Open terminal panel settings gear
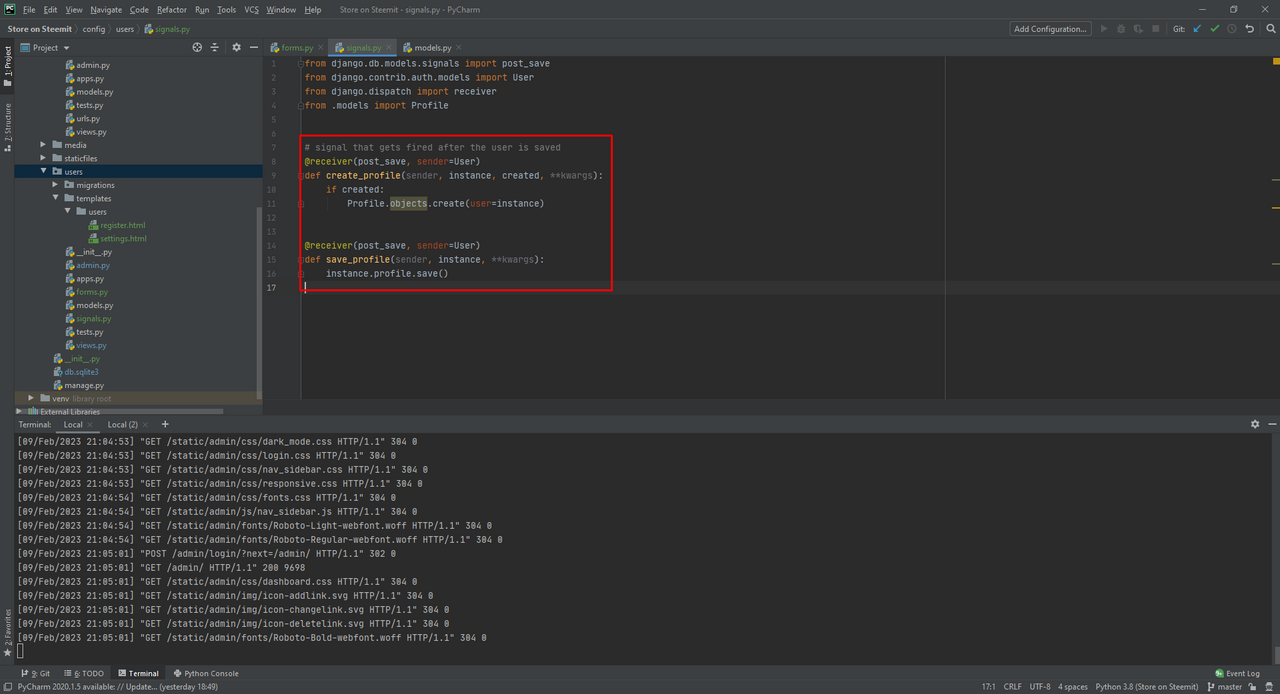Screen dimensions: 1280x694 tap(1255, 424)
